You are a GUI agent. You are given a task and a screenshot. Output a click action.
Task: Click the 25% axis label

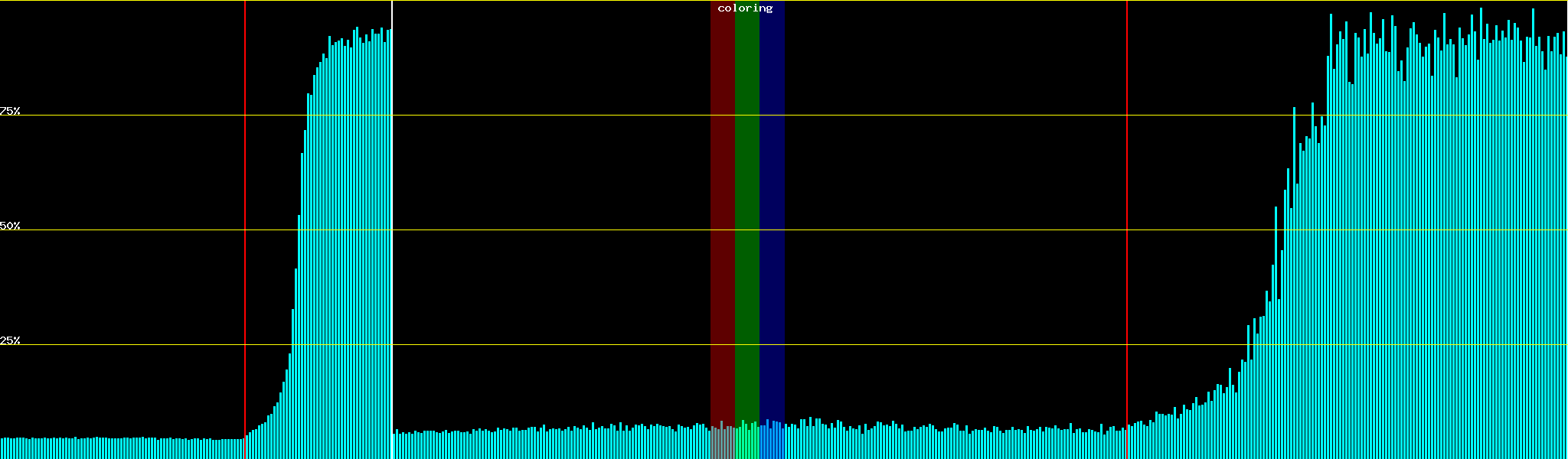tap(10, 340)
